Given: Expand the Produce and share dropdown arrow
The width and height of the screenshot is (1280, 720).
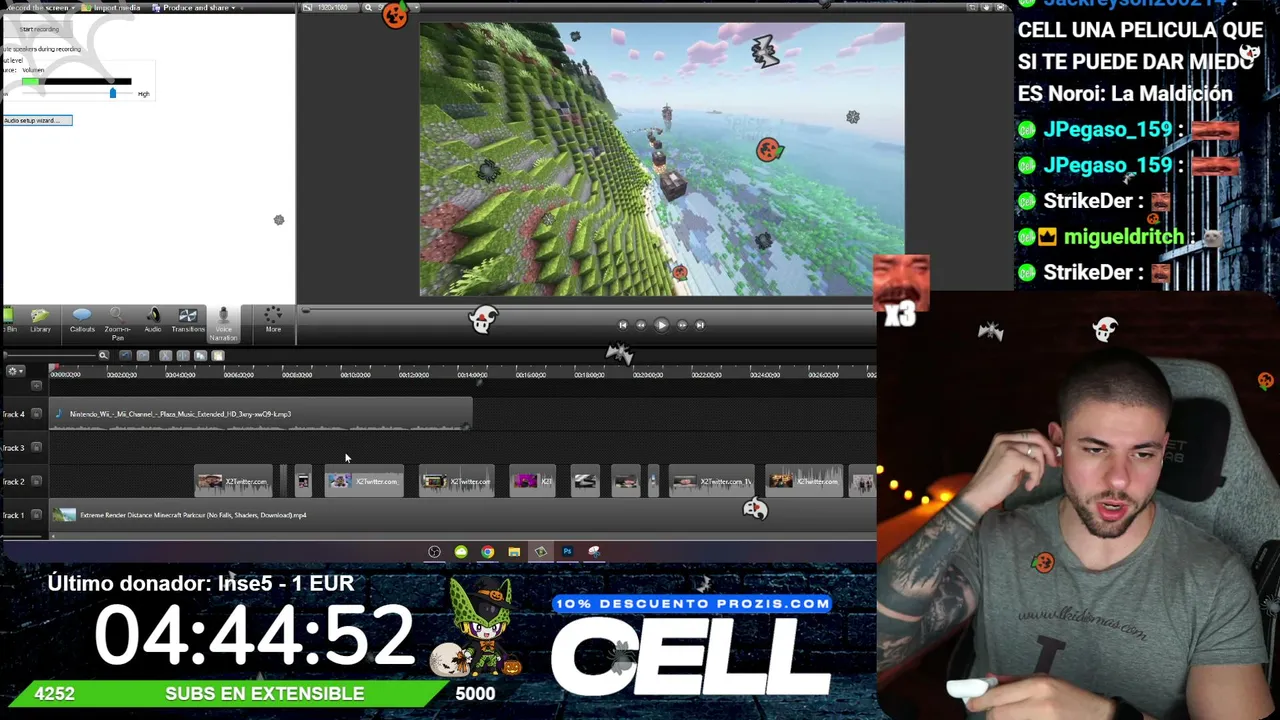Looking at the screenshot, I should coord(234,8).
